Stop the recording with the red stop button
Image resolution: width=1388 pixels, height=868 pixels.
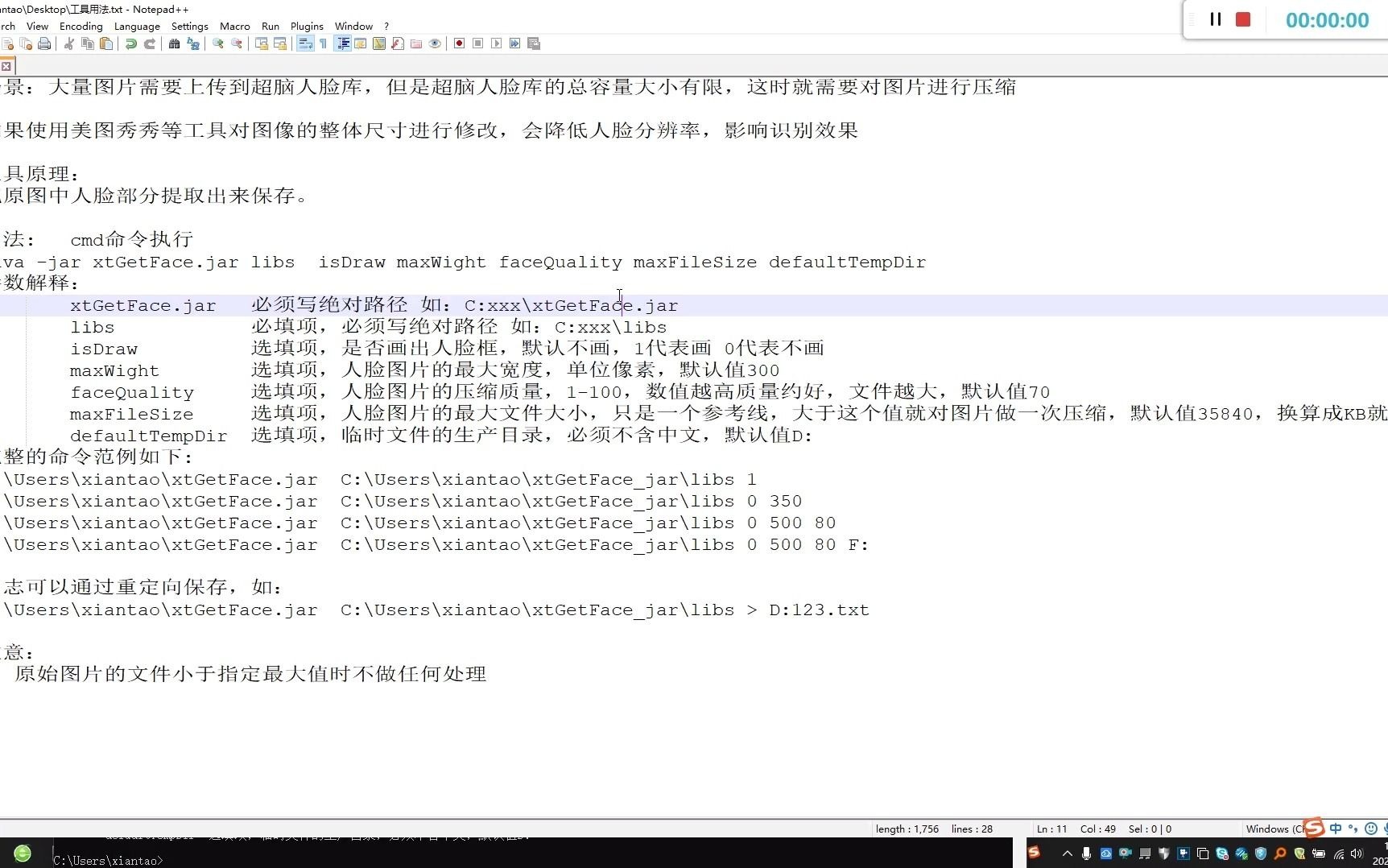pos(1242,19)
